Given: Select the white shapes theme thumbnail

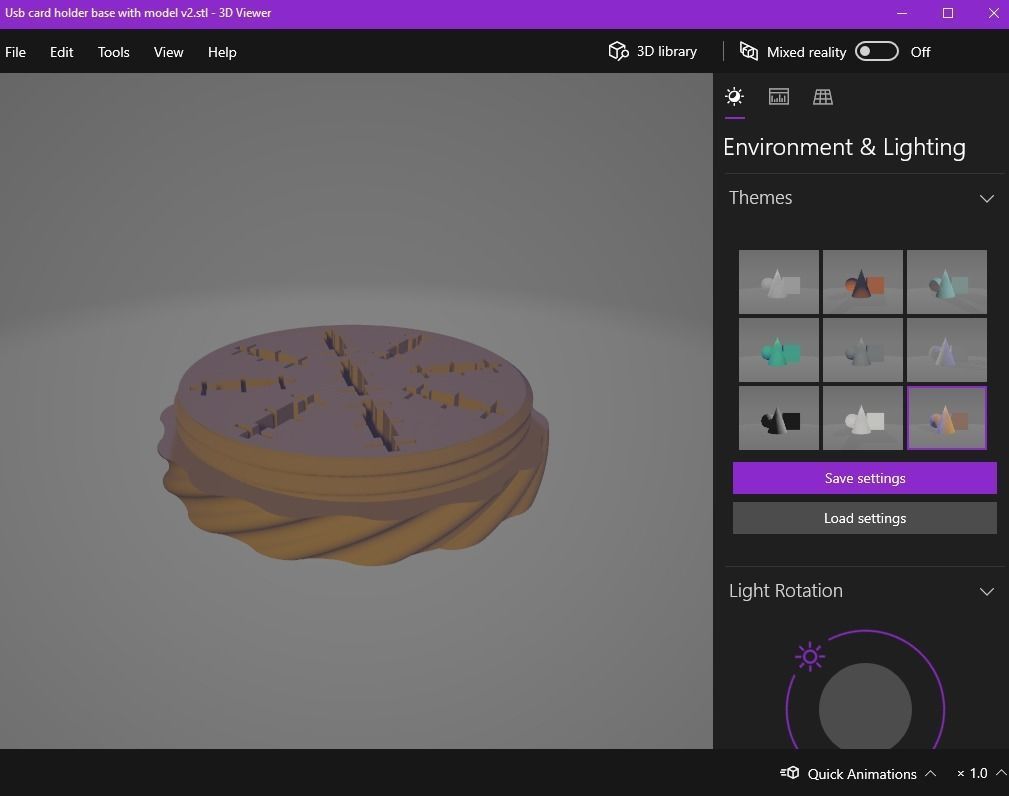Looking at the screenshot, I should point(862,418).
